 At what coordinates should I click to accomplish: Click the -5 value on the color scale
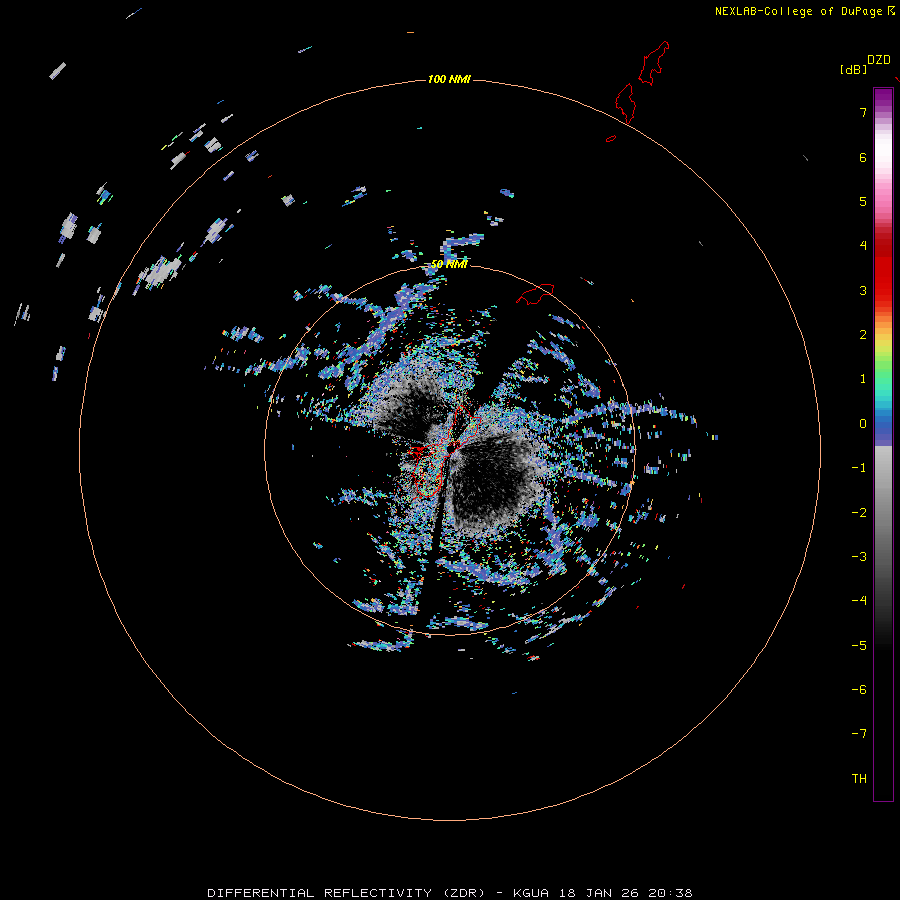(859, 646)
